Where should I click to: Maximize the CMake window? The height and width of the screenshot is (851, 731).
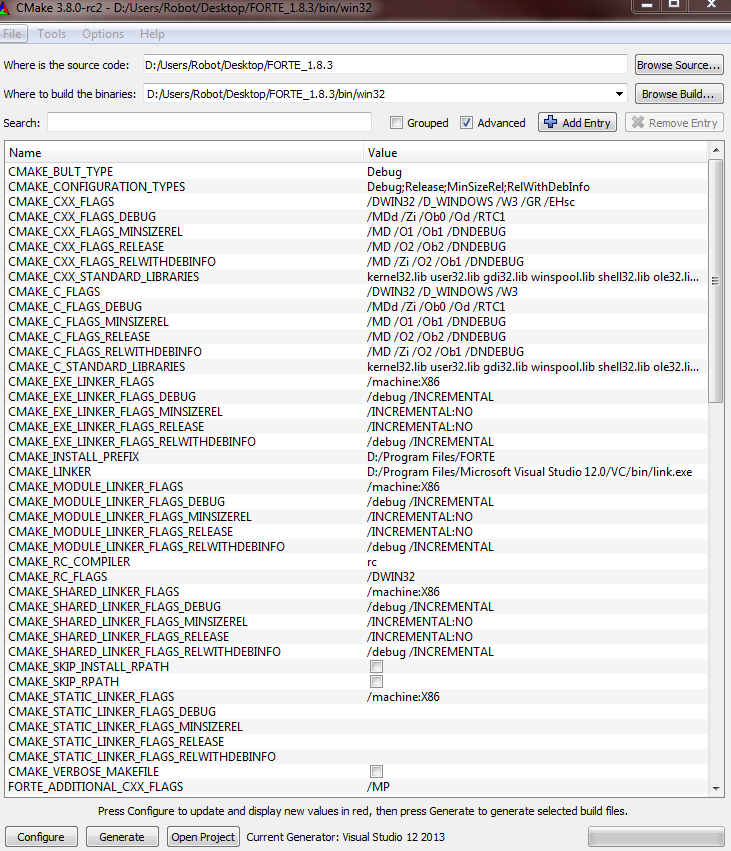(x=674, y=5)
